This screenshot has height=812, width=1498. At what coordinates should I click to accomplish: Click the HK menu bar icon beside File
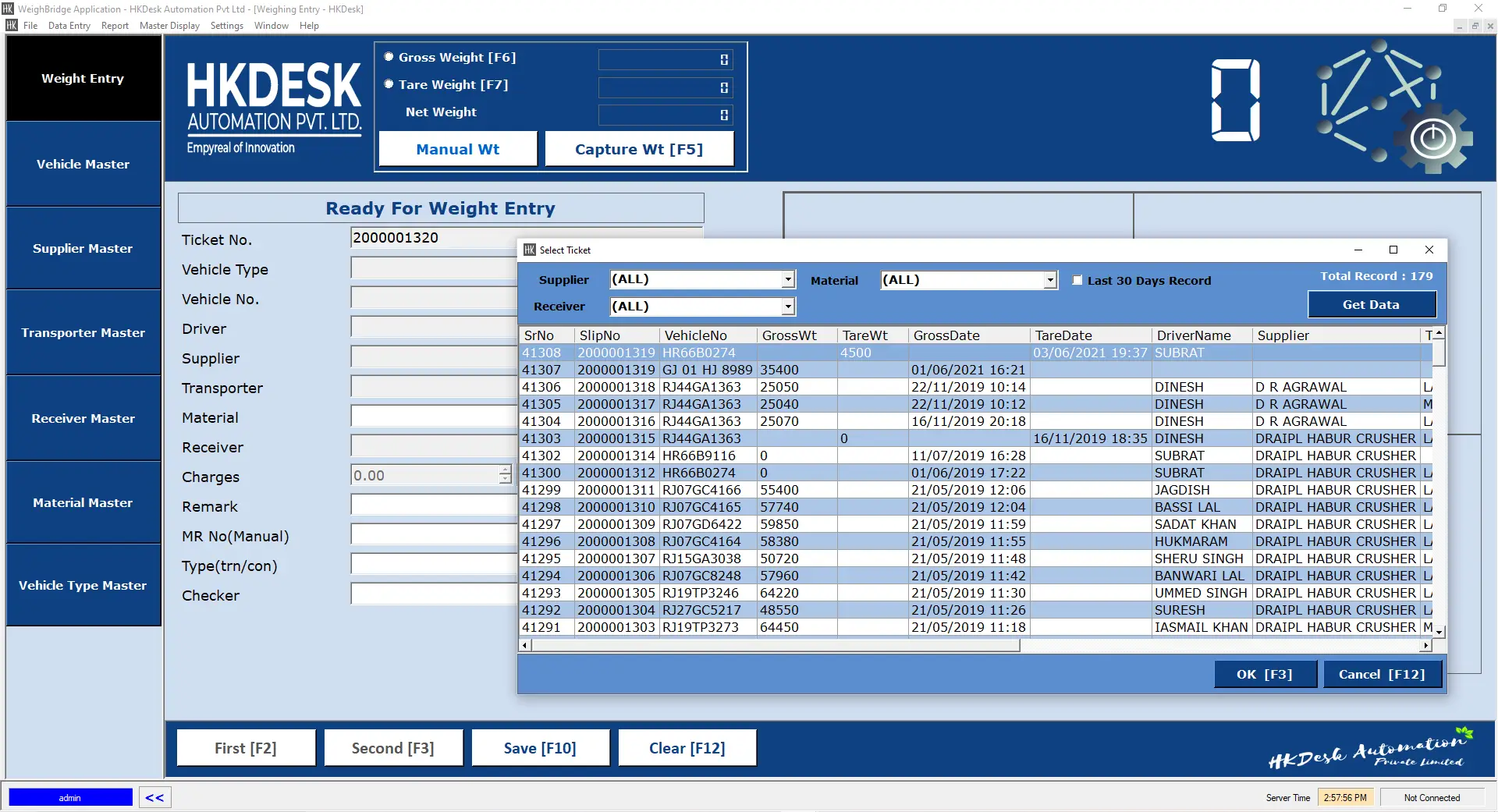(x=12, y=25)
